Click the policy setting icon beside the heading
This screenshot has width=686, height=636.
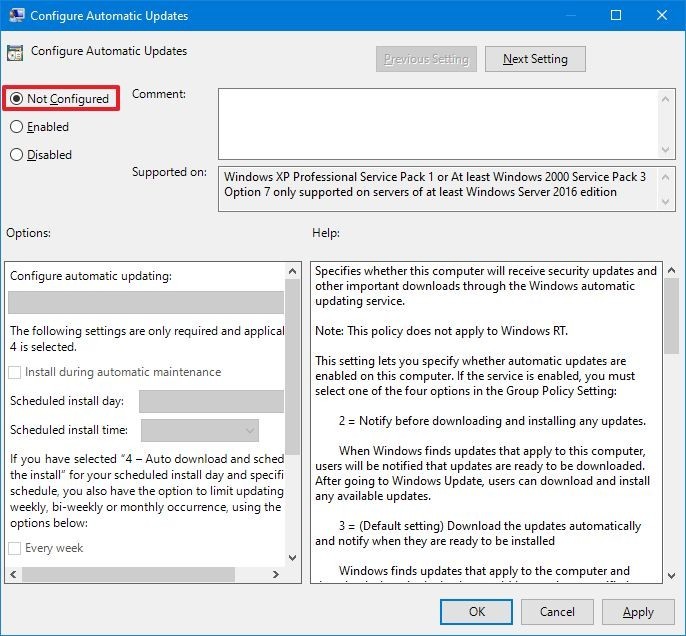15,52
